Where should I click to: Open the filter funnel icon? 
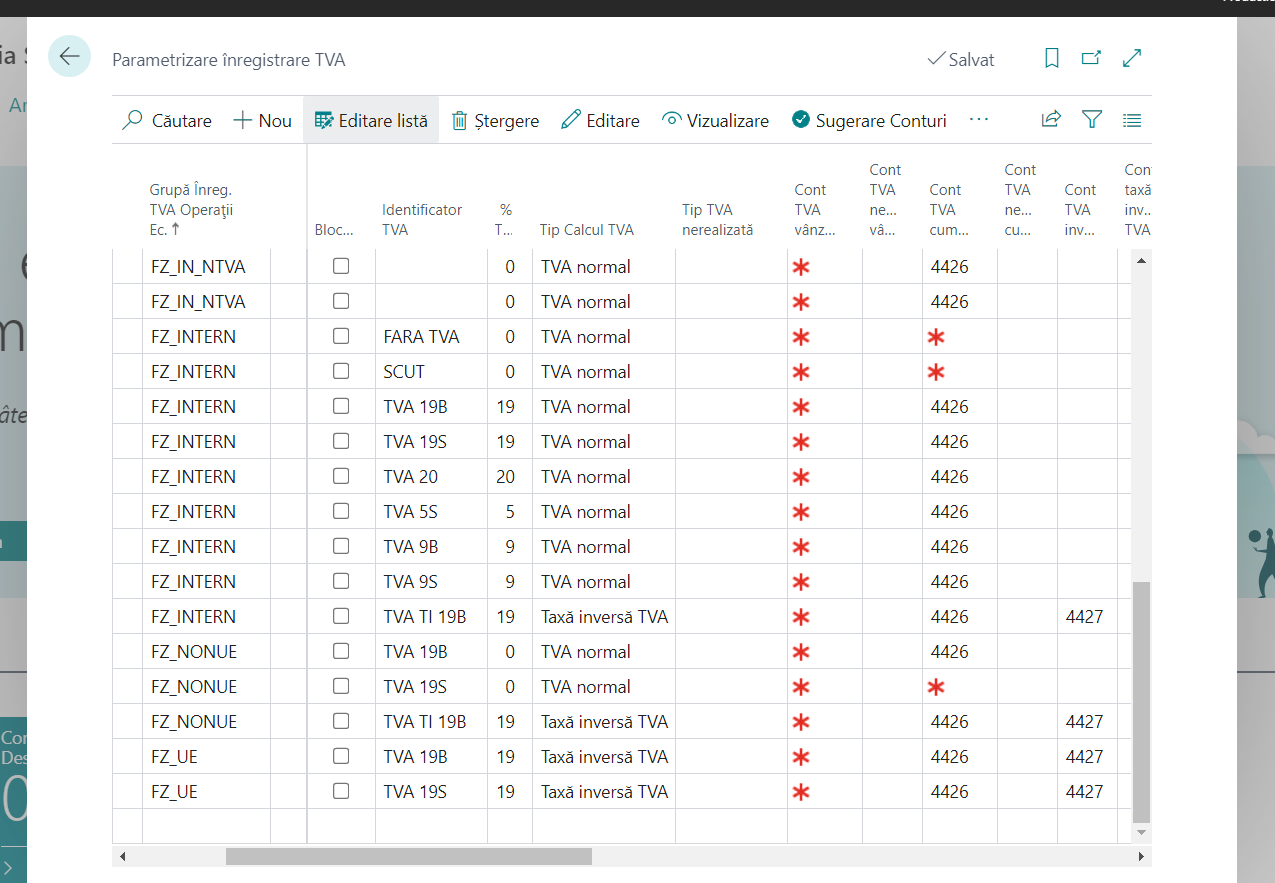pyautogui.click(x=1091, y=119)
